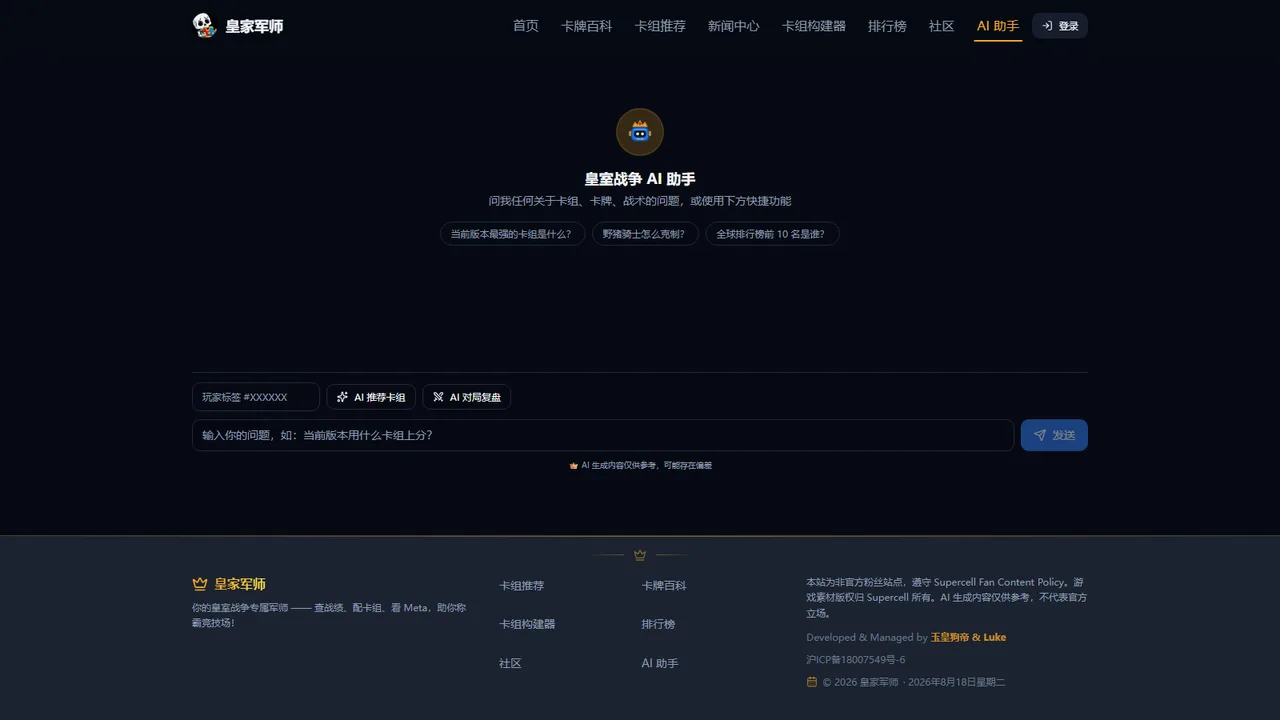Click the calendar icon beside the copyright line
Viewport: 1280px width, 720px height.
812,682
